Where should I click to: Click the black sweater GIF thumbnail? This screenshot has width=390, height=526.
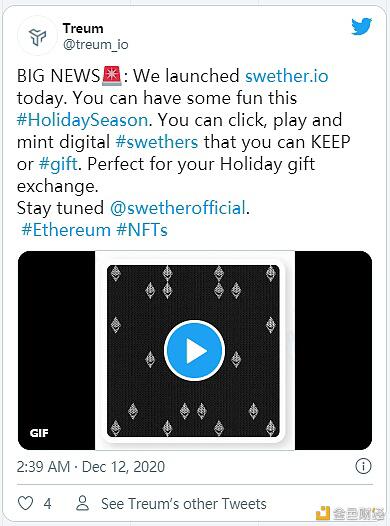tap(193, 351)
